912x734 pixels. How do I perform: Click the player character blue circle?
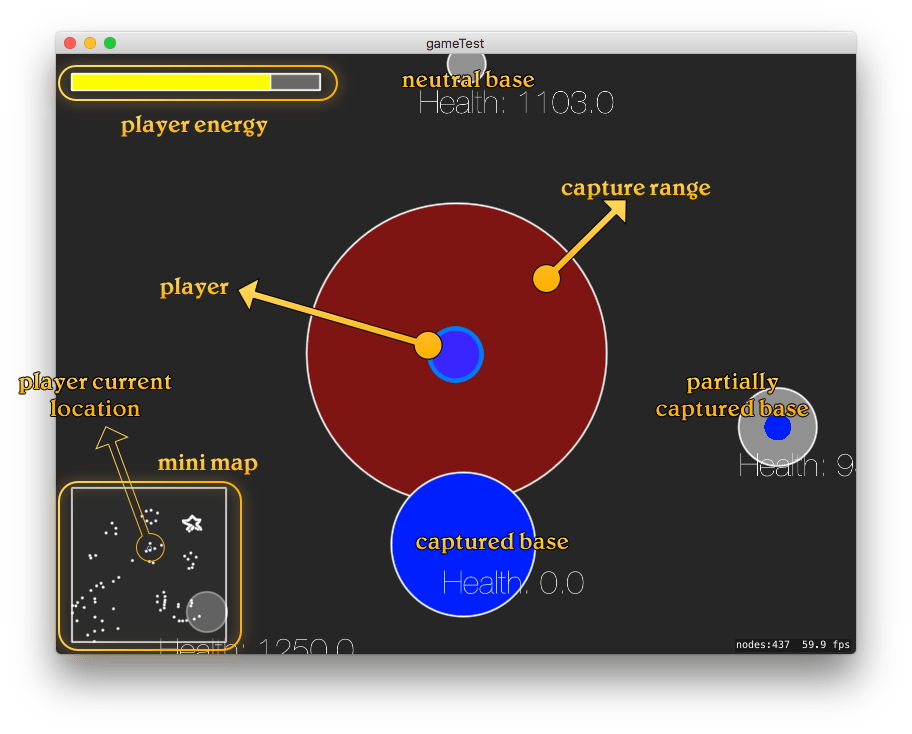click(x=455, y=355)
